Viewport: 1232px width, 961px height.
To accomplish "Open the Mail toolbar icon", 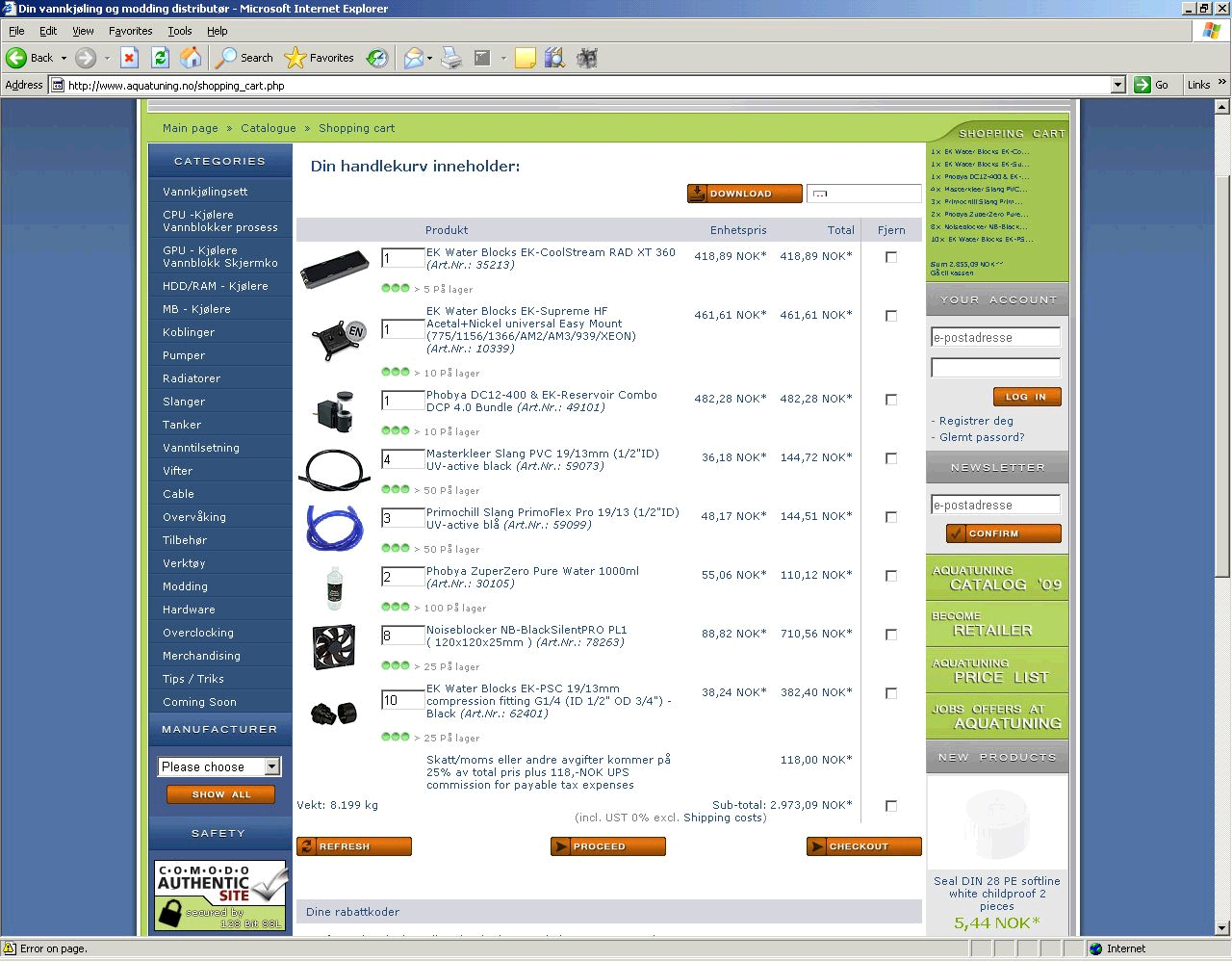I will pos(413,58).
